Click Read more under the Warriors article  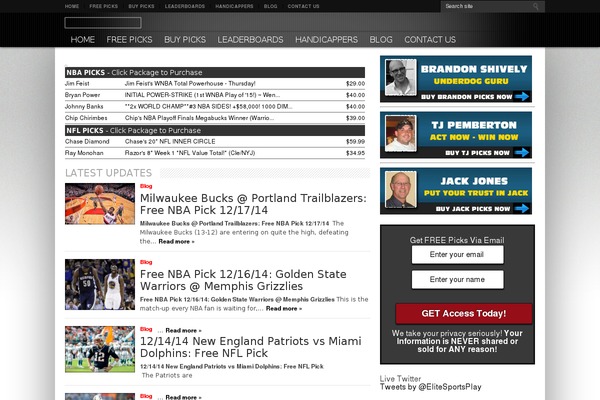tap(284, 309)
